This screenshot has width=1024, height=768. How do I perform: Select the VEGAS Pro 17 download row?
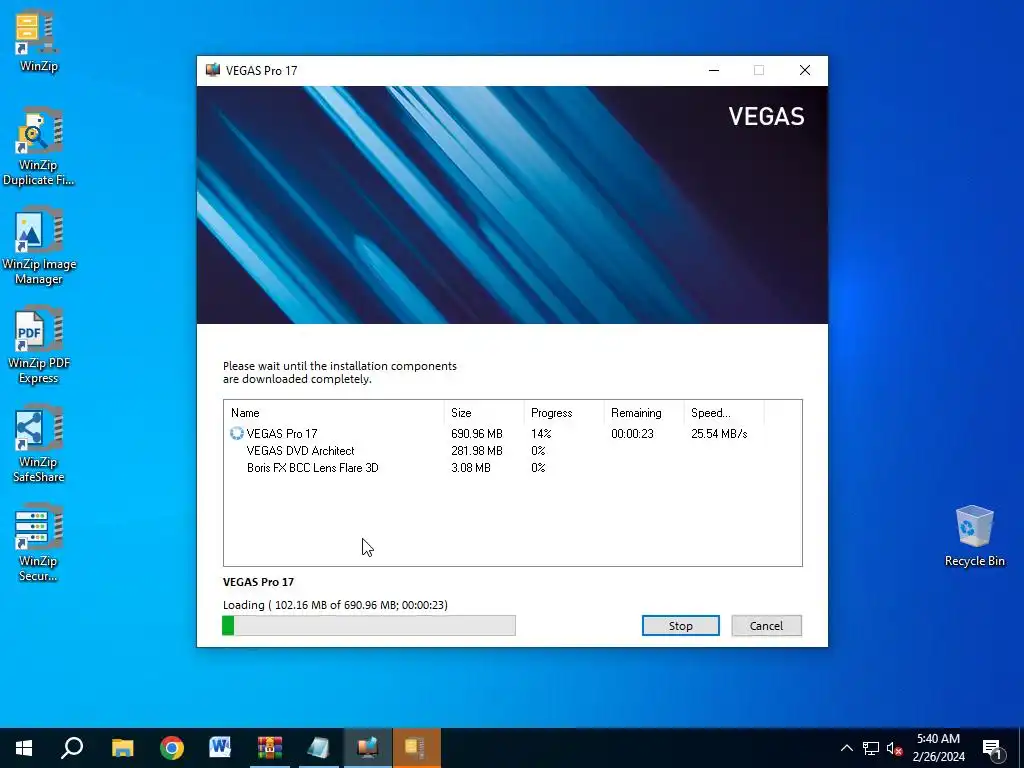pyautogui.click(x=513, y=434)
